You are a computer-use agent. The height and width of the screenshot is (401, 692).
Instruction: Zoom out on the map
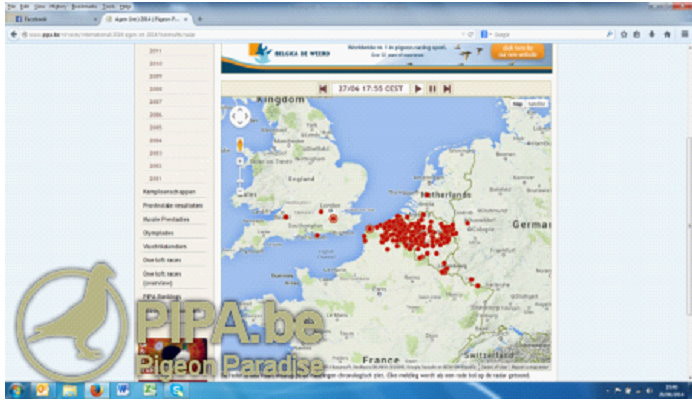pos(239,191)
